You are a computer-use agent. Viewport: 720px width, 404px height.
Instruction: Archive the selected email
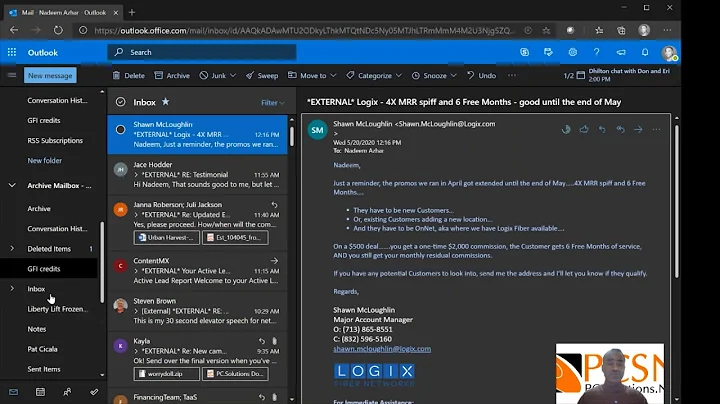click(172, 75)
